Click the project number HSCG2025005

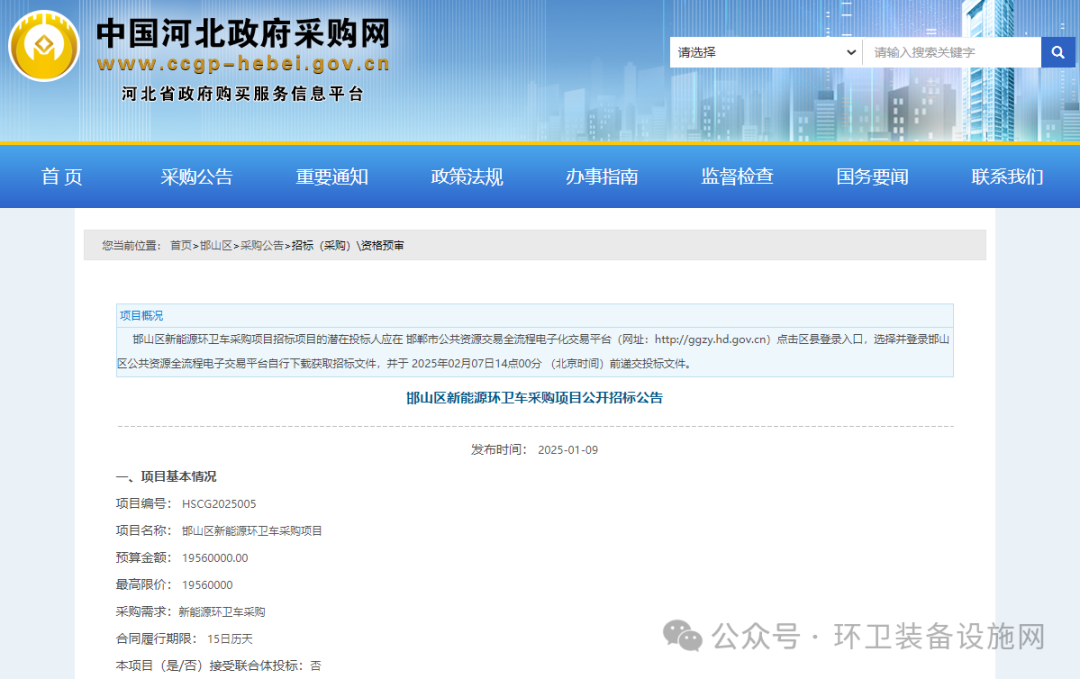219,504
